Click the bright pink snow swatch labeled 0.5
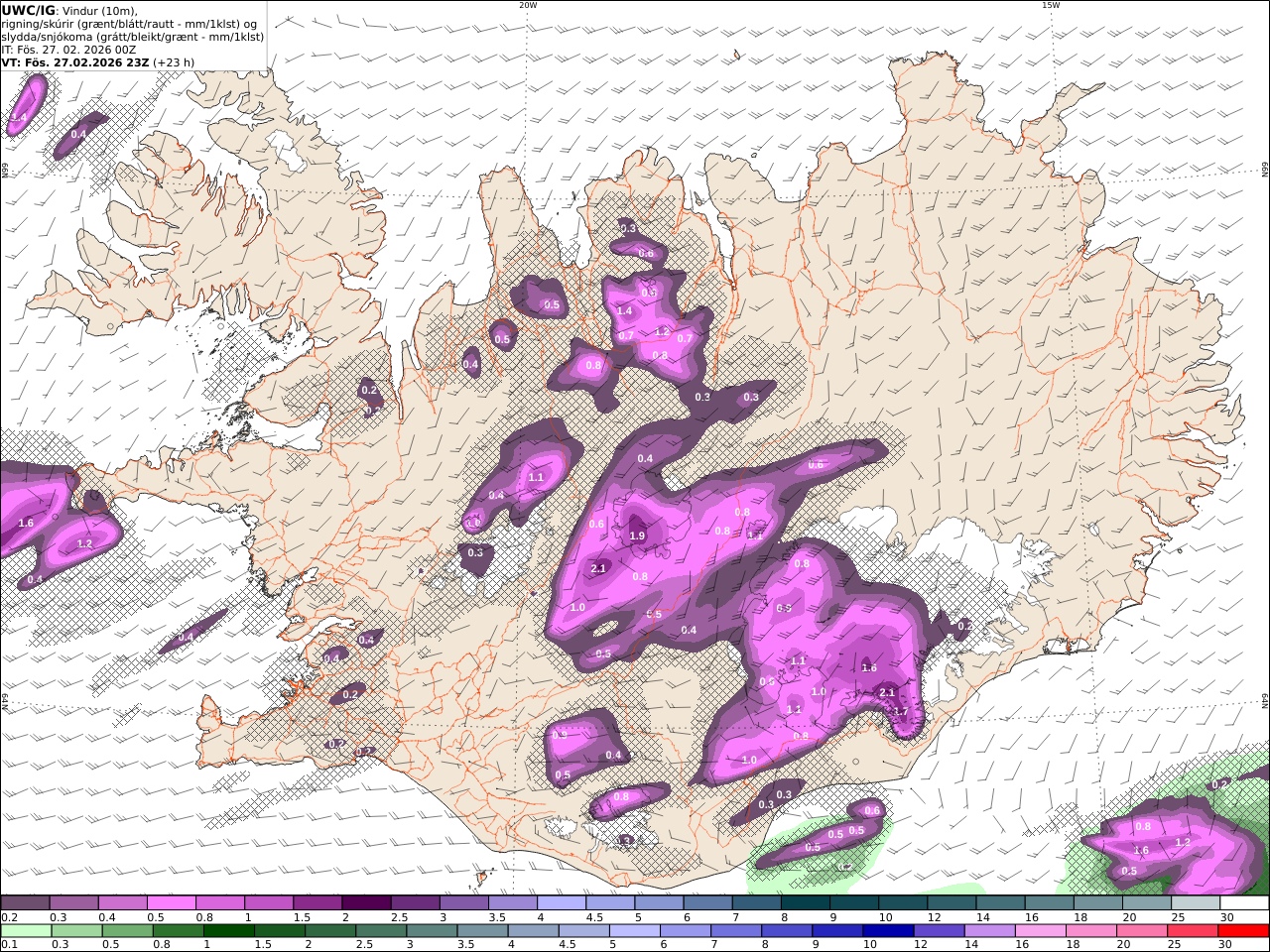The width and height of the screenshot is (1270, 952). tap(173, 903)
